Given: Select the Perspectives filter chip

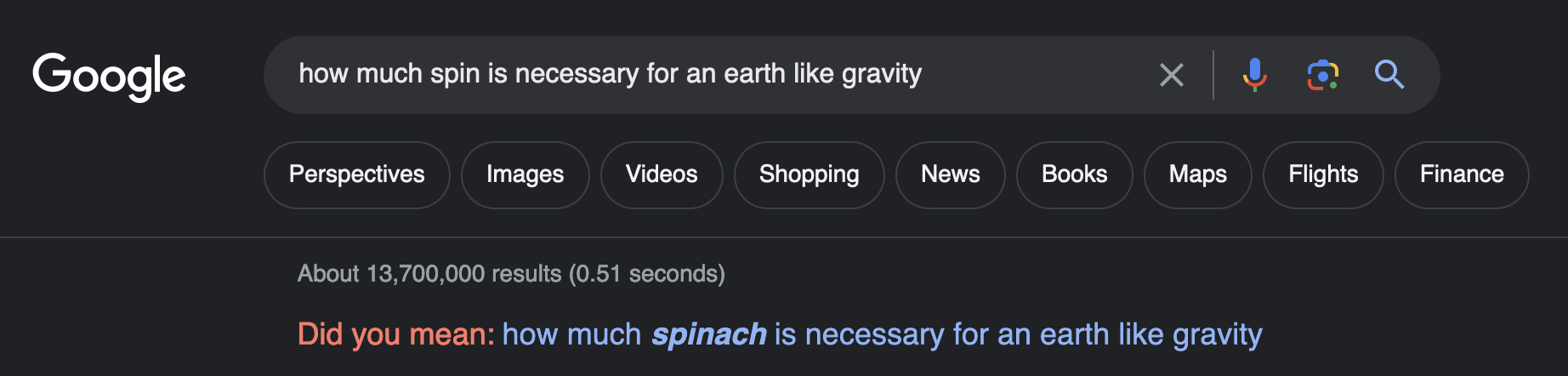Looking at the screenshot, I should coord(357,174).
